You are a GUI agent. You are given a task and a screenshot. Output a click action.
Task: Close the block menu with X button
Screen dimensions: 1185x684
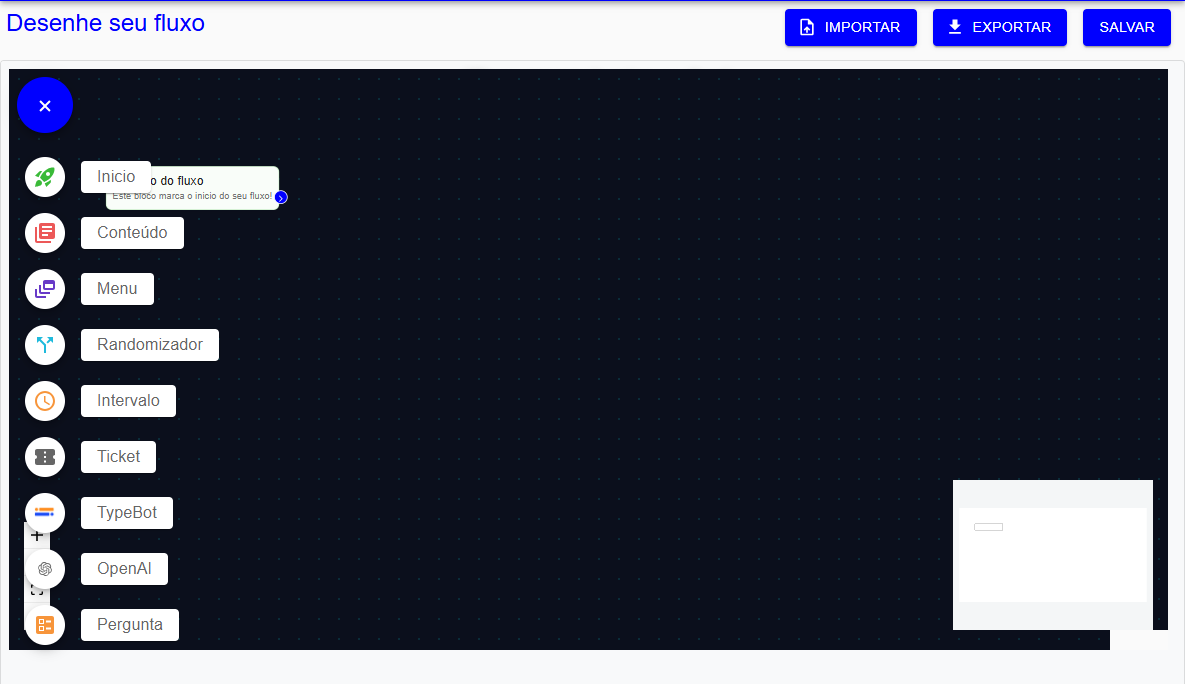point(45,105)
